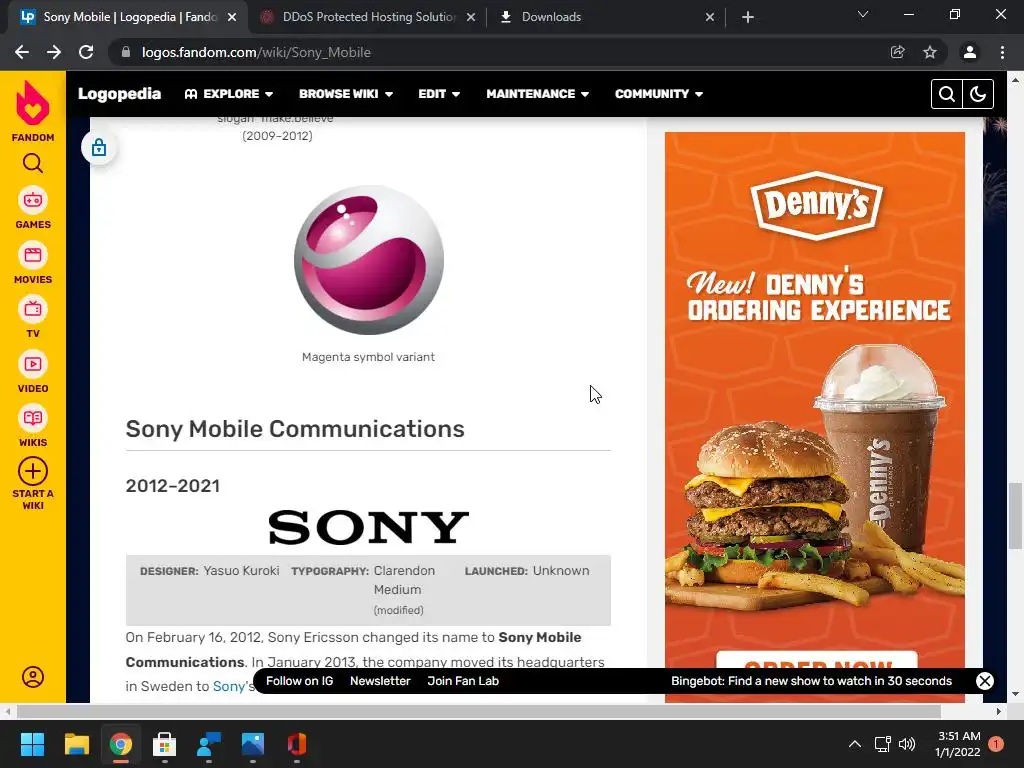Open File Explorer from the taskbar
This screenshot has height=768, width=1024.
click(x=76, y=744)
